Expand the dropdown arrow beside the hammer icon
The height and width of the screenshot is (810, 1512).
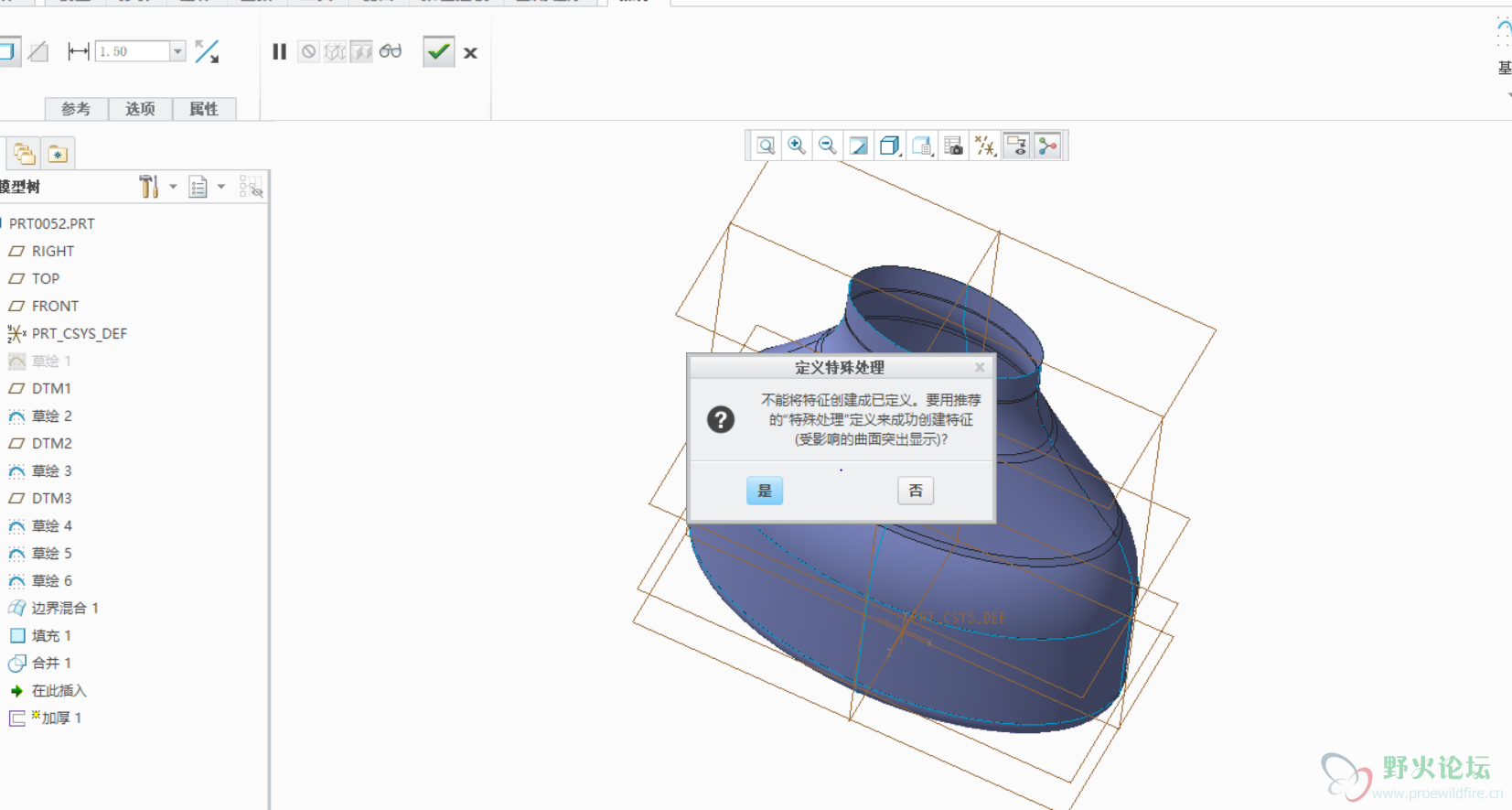pyautogui.click(x=173, y=187)
